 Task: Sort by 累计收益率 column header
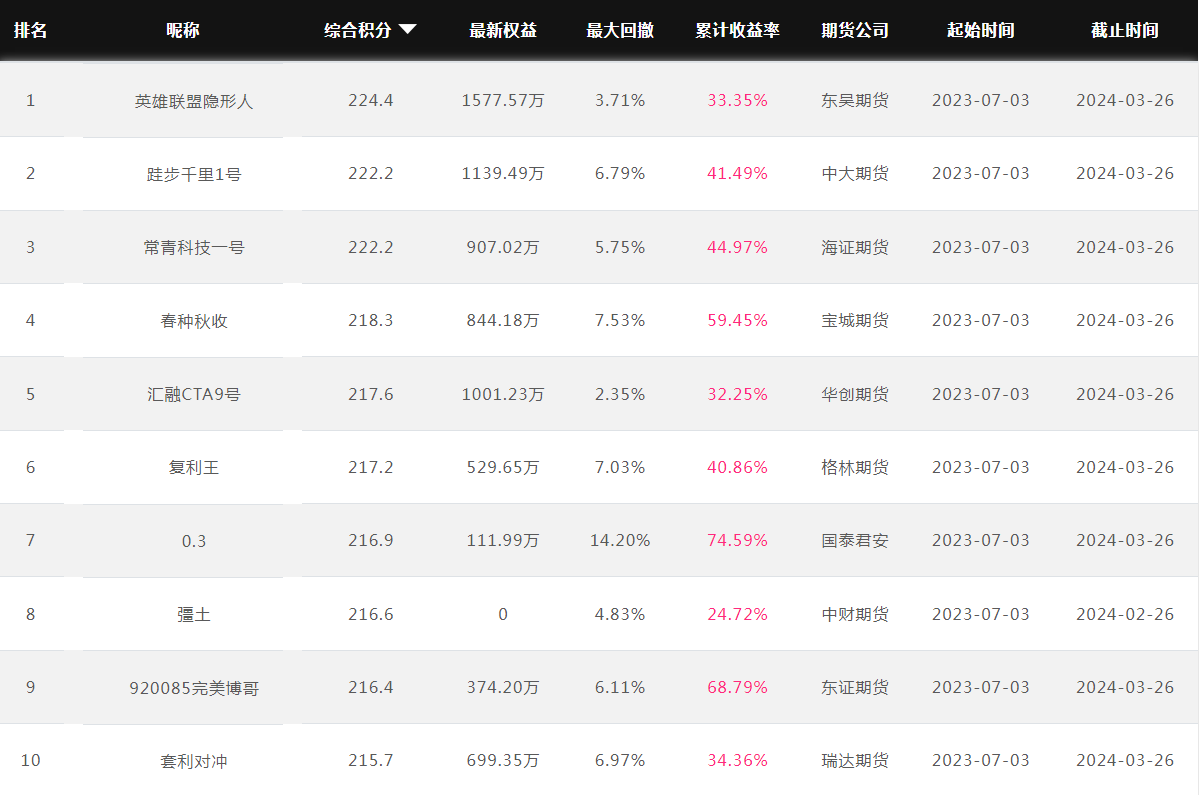737,31
